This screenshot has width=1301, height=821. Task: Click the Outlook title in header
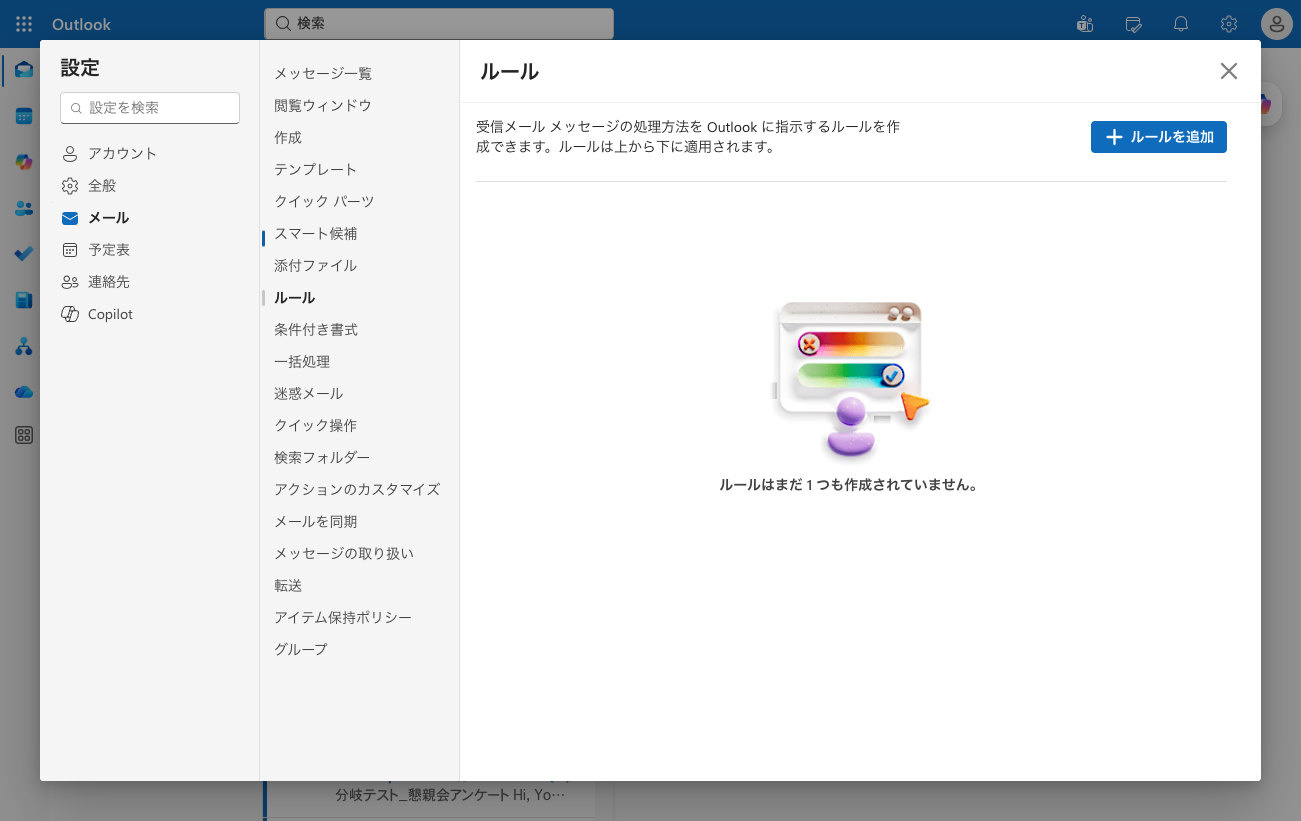[x=82, y=24]
